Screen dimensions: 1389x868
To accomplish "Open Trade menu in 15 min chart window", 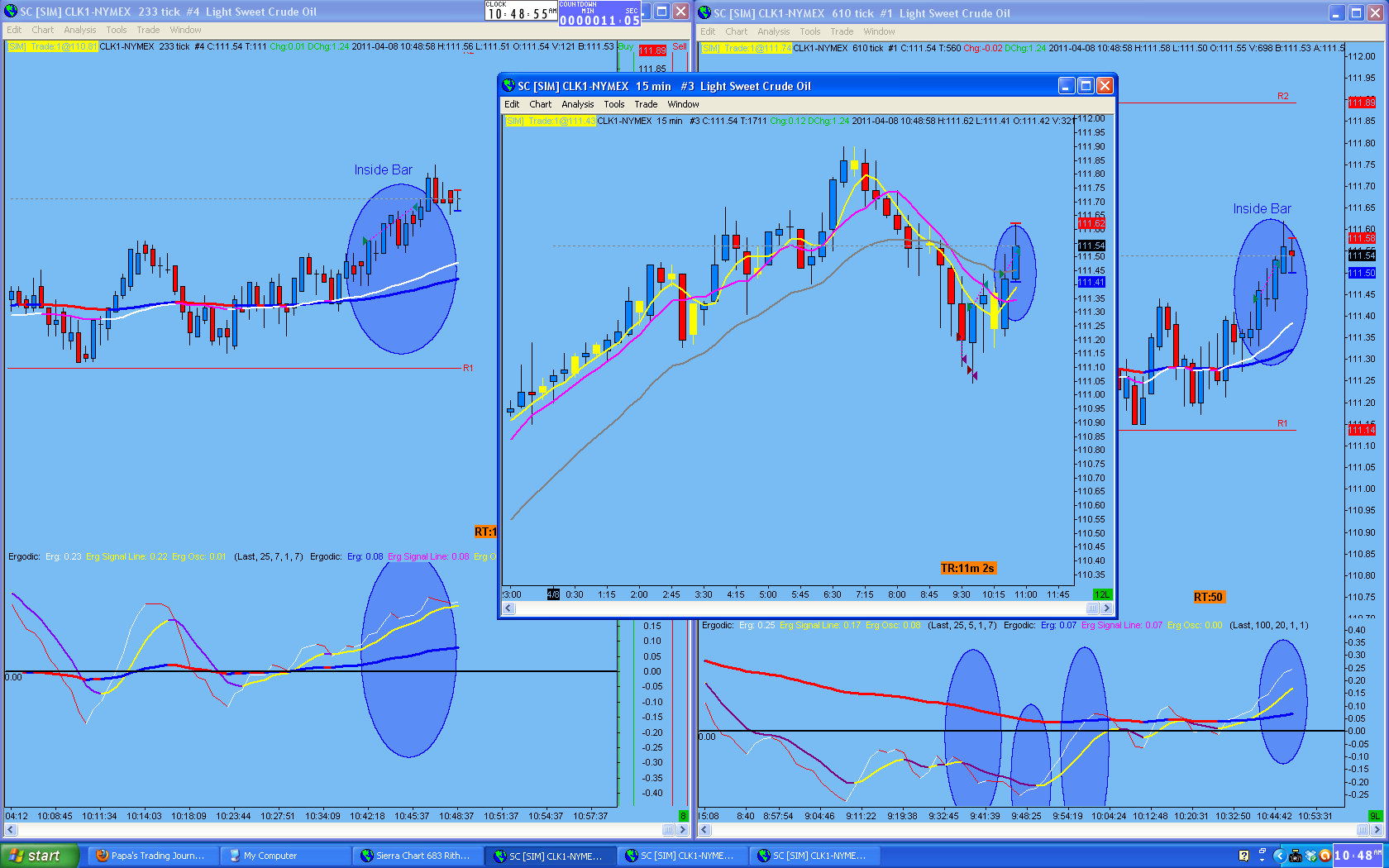I will [x=646, y=104].
